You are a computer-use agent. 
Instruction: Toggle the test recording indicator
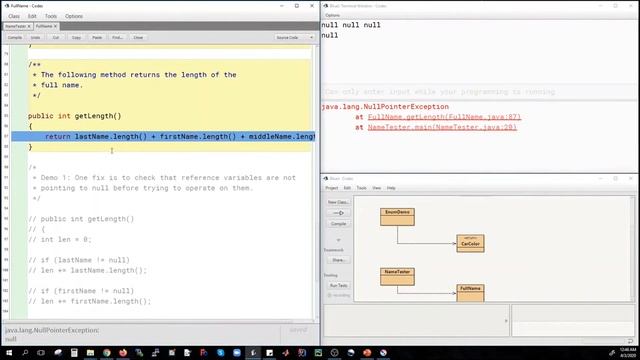pos(339,295)
